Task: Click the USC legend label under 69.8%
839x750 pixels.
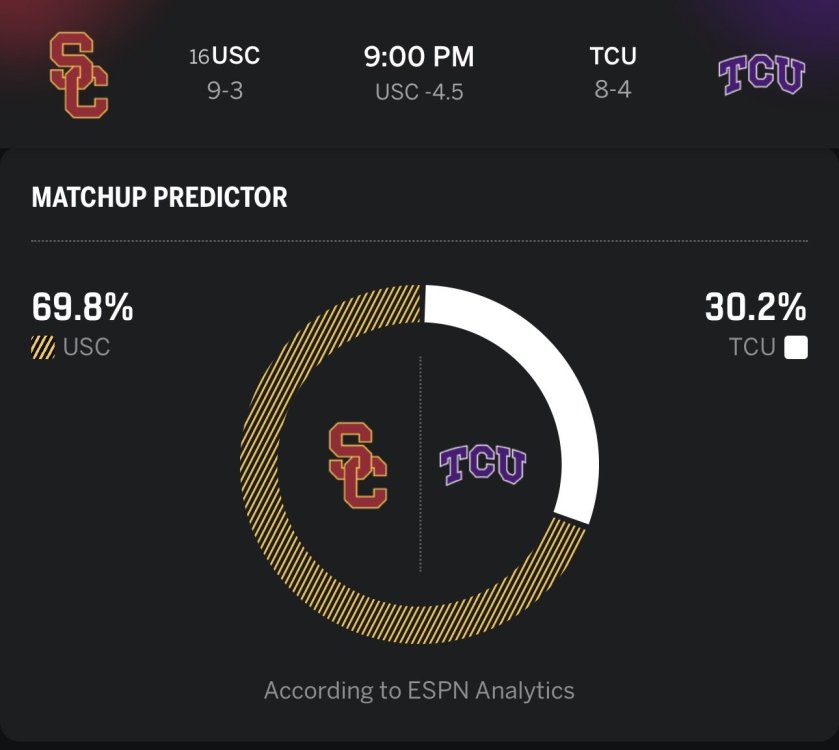Action: pos(87,348)
